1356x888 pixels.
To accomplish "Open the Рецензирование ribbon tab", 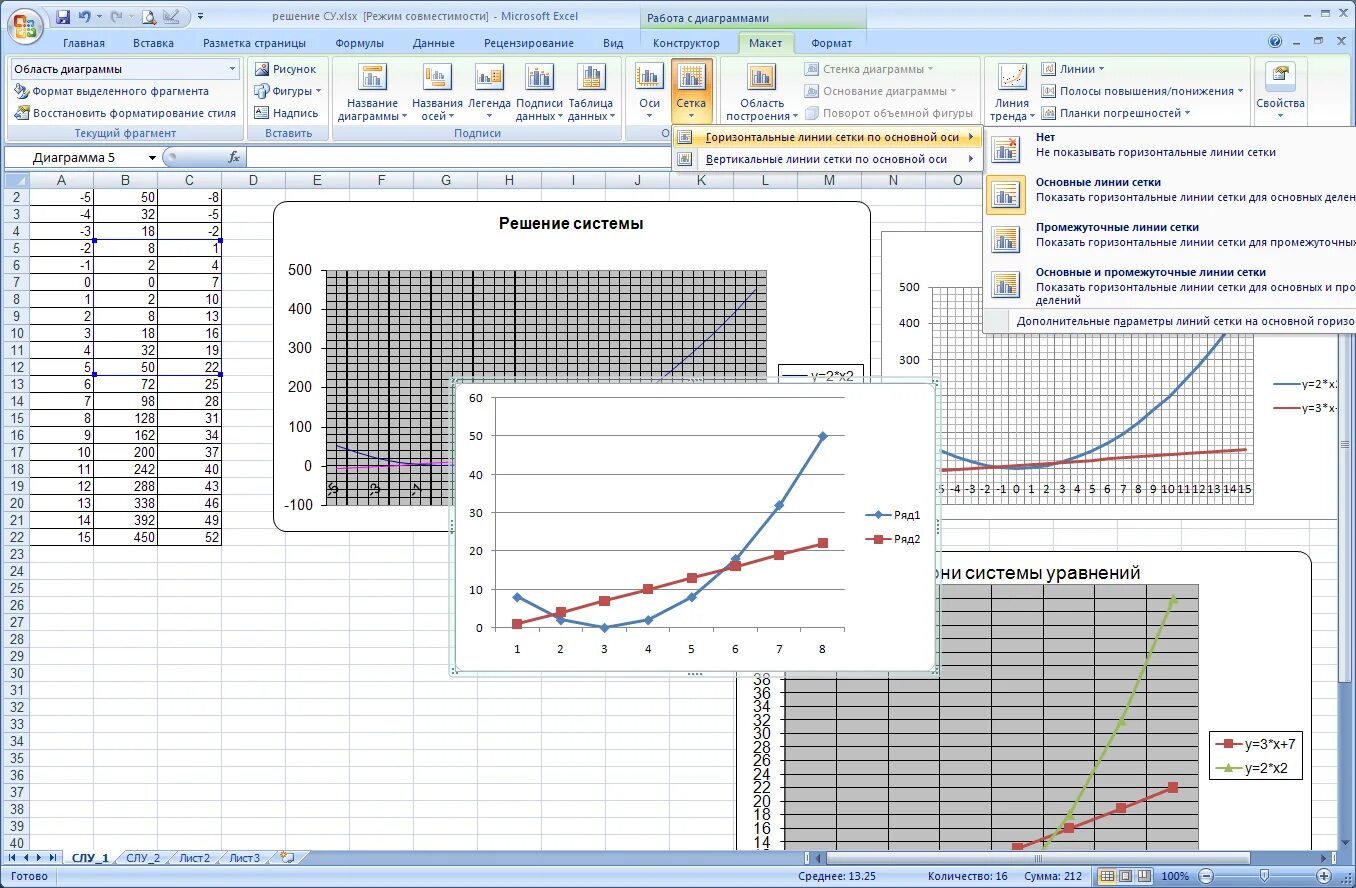I will (x=529, y=43).
